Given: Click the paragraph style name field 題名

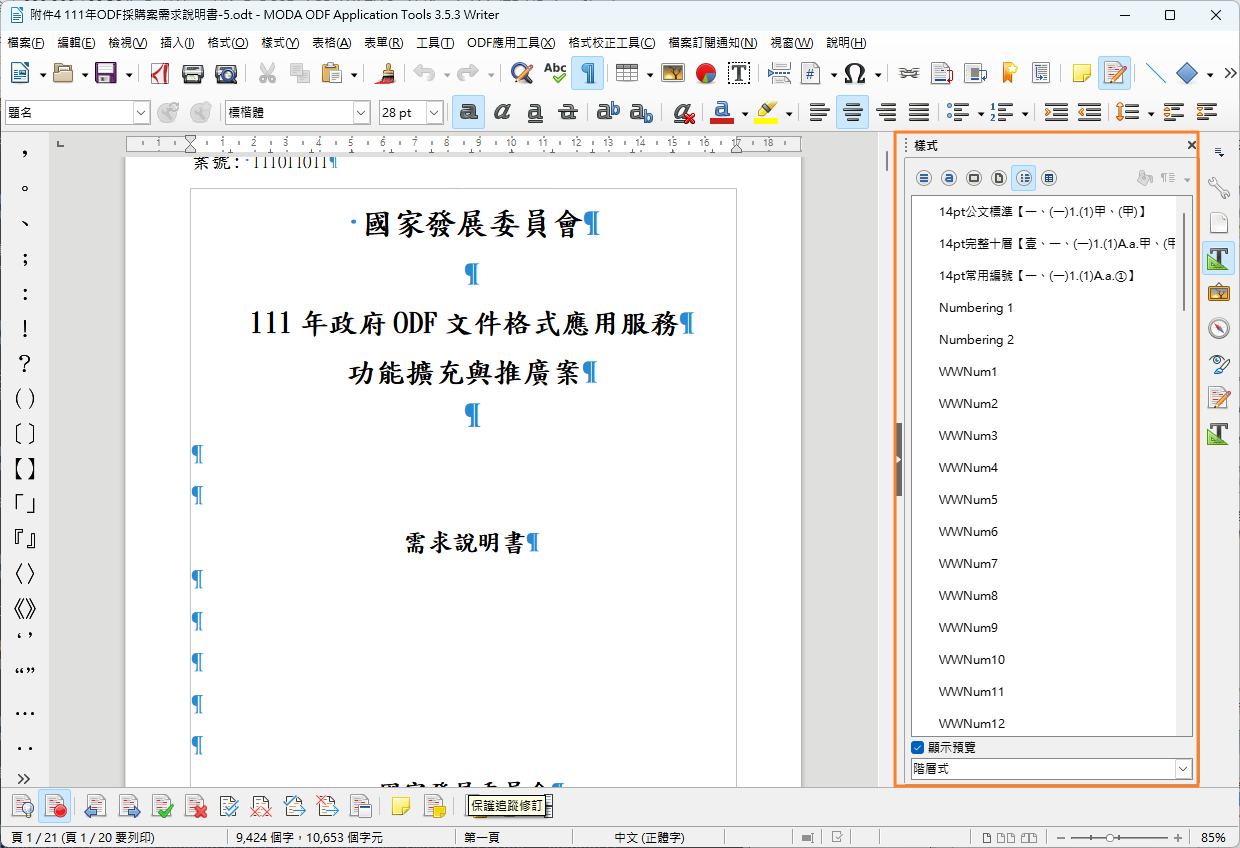Looking at the screenshot, I should [68, 113].
